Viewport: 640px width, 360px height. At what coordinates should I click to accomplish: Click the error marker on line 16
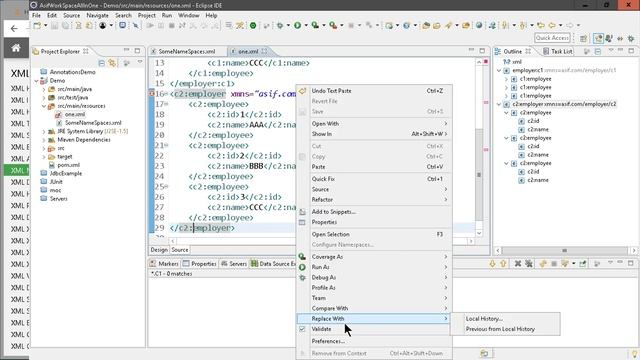pos(152,93)
